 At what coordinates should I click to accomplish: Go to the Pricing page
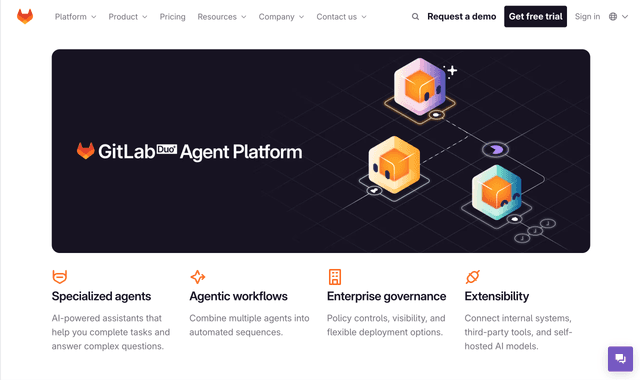[x=172, y=17]
